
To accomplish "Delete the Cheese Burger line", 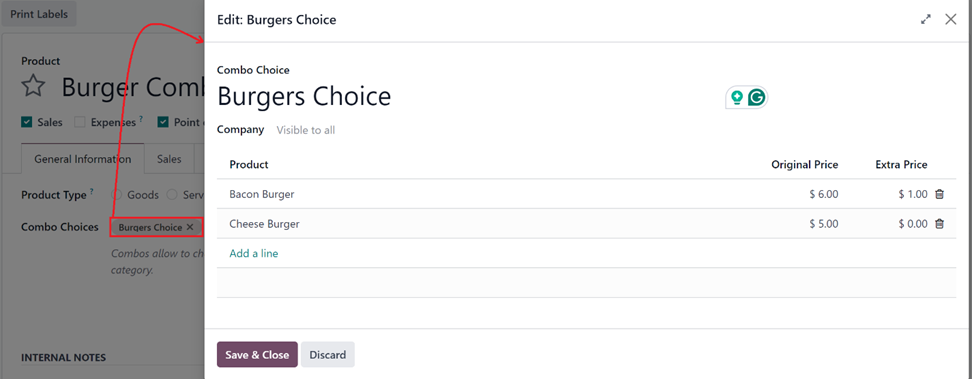I will pos(939,224).
